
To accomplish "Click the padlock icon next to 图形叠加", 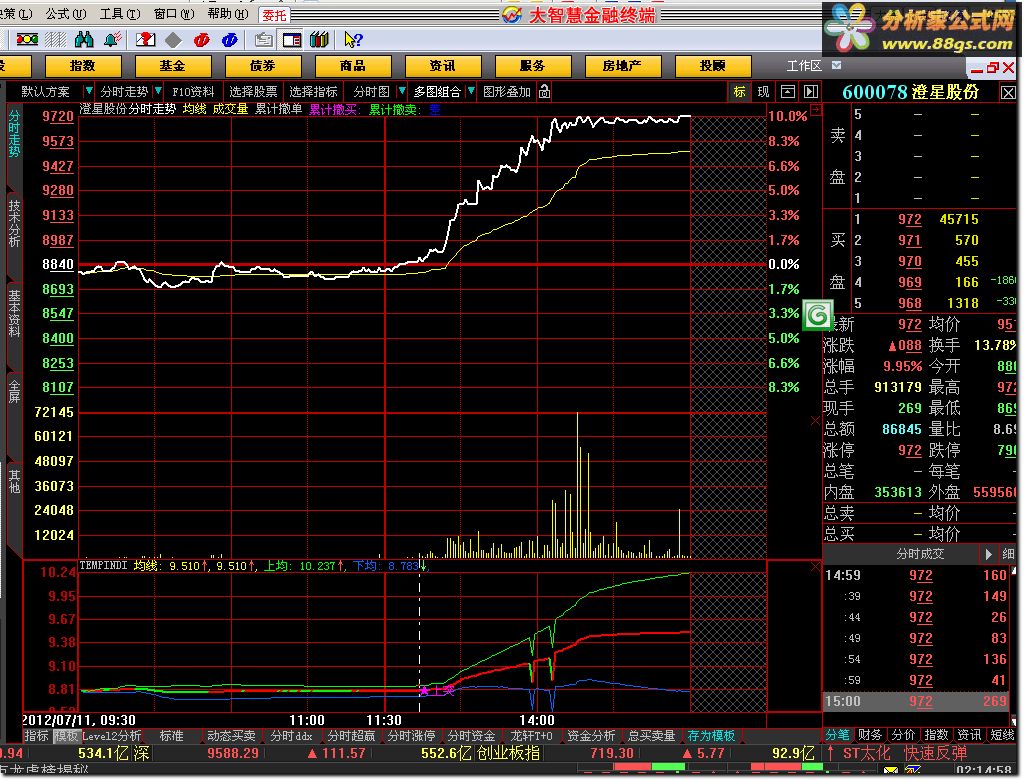I will click(545, 91).
